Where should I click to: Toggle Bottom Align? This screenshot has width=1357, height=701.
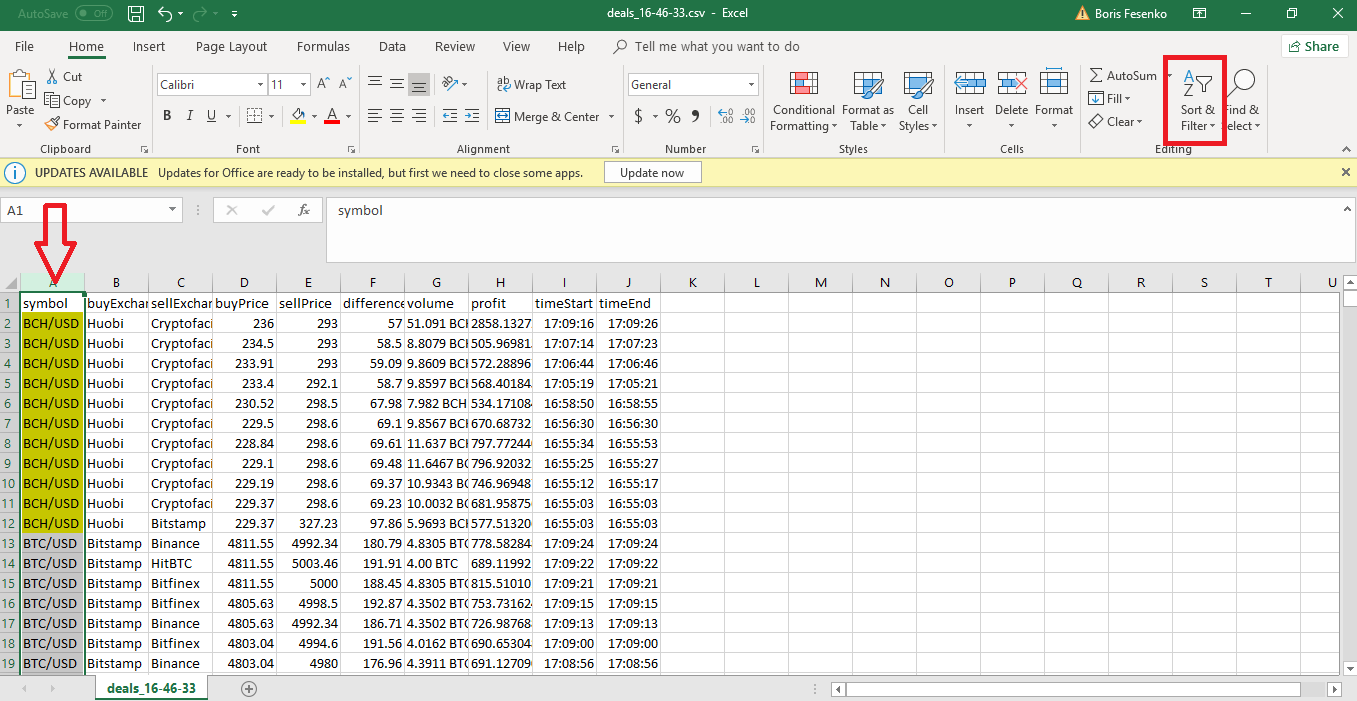click(x=420, y=84)
